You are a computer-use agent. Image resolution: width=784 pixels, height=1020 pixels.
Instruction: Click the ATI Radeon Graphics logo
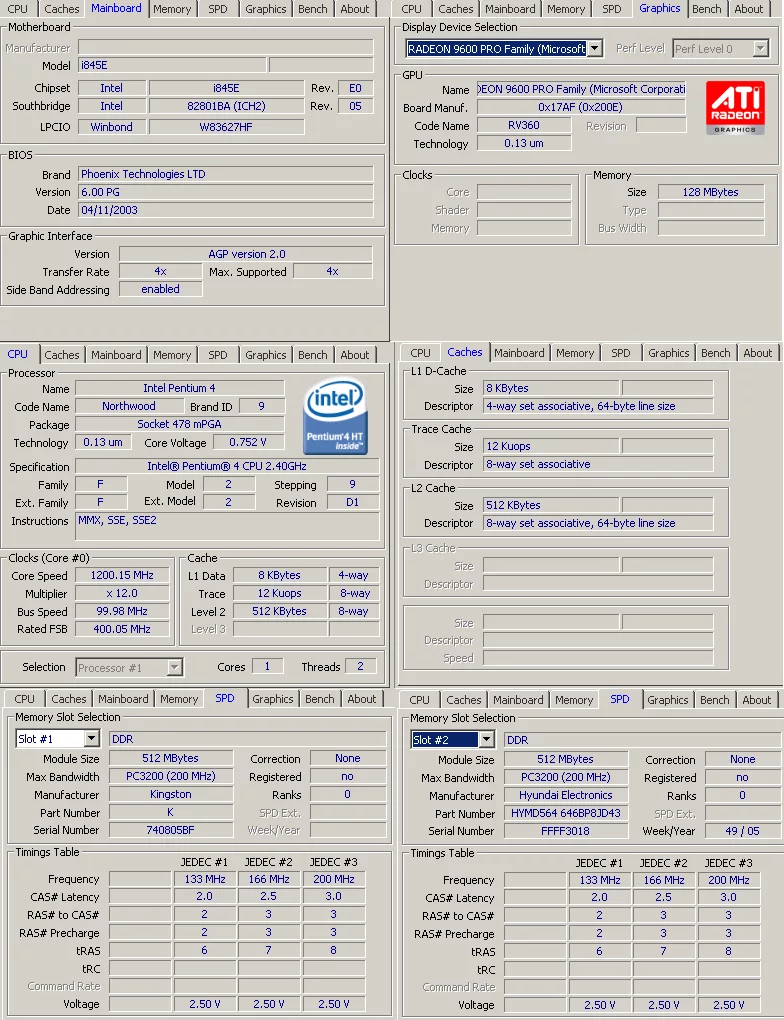737,108
